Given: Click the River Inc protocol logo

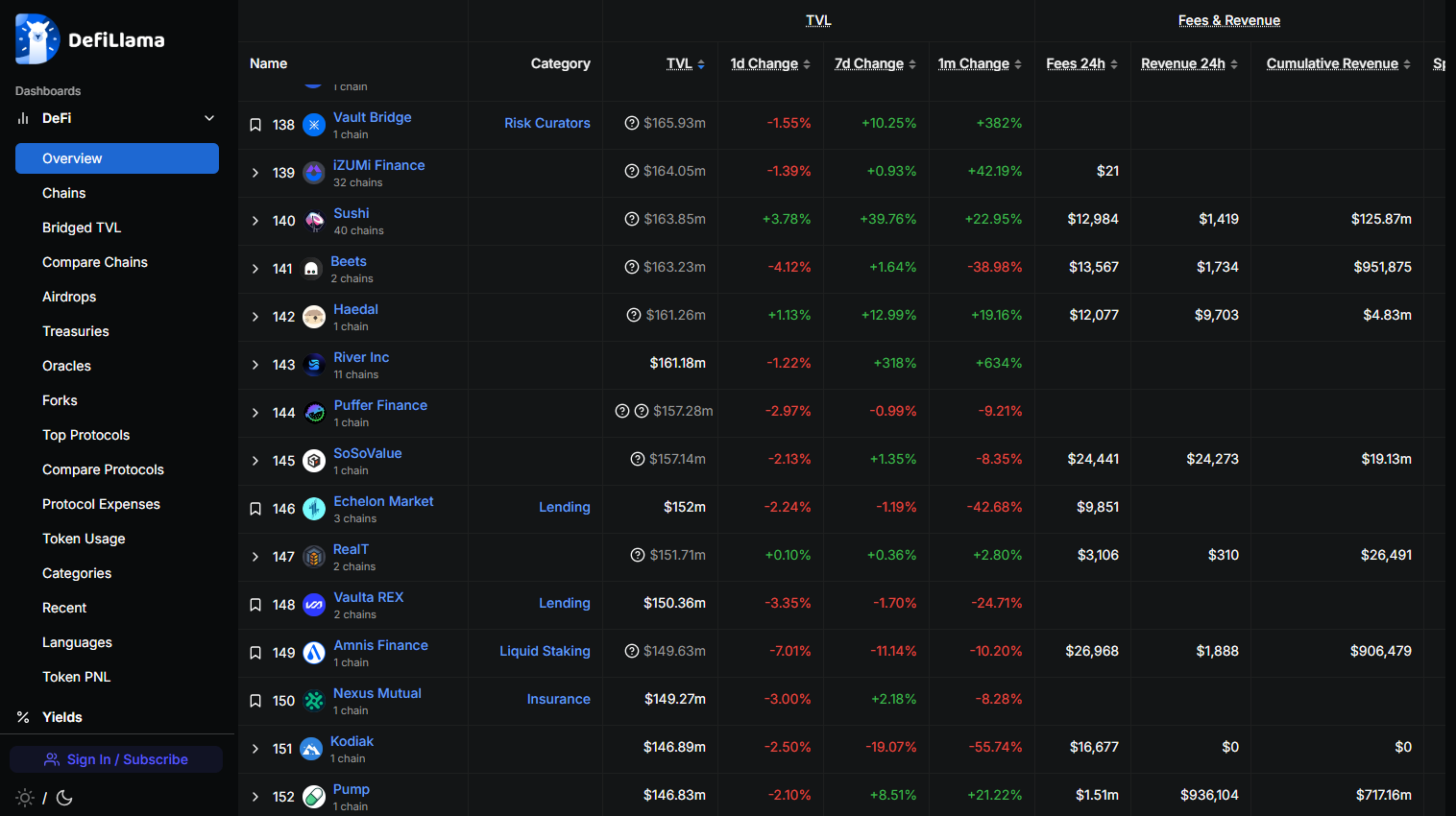Looking at the screenshot, I should point(314,365).
